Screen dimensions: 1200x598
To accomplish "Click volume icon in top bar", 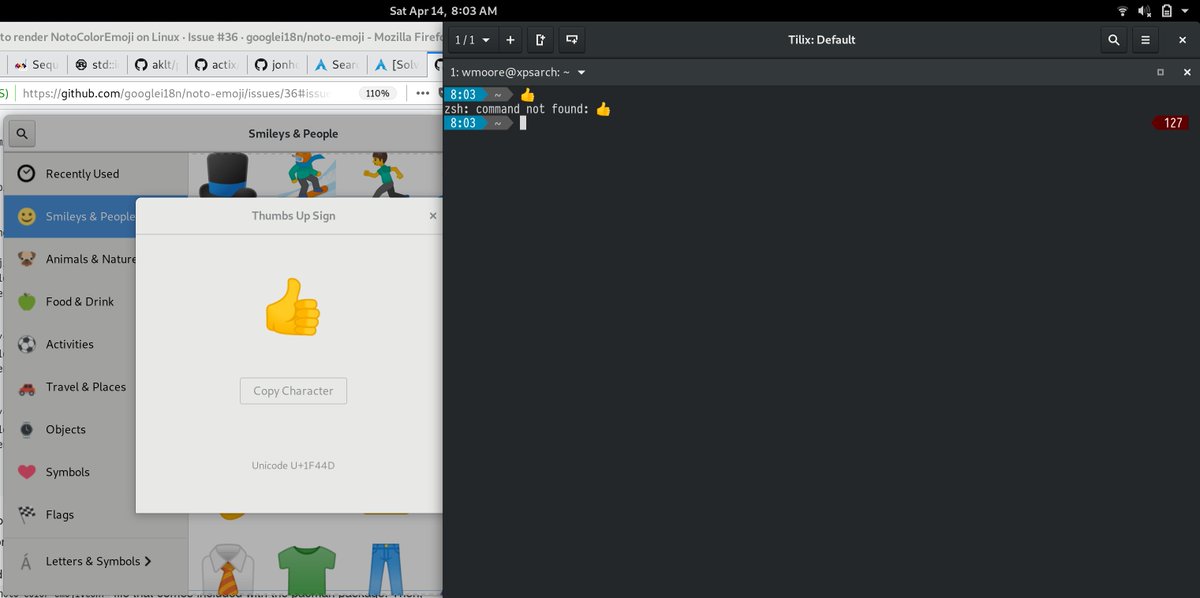I will [x=1144, y=11].
